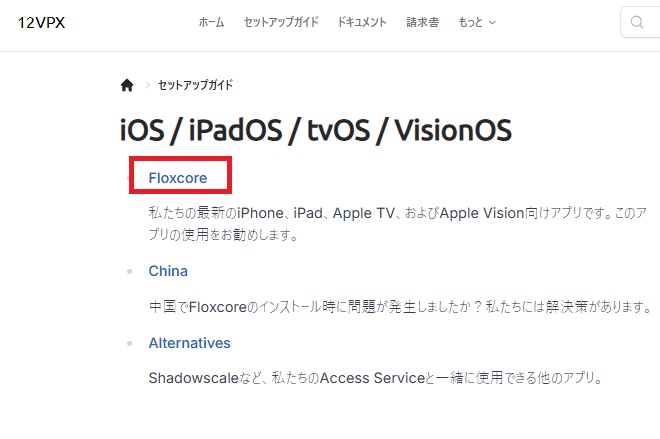Viewport: 660px width, 439px height.
Task: Open the Floxcore guide link
Action: [x=178, y=178]
